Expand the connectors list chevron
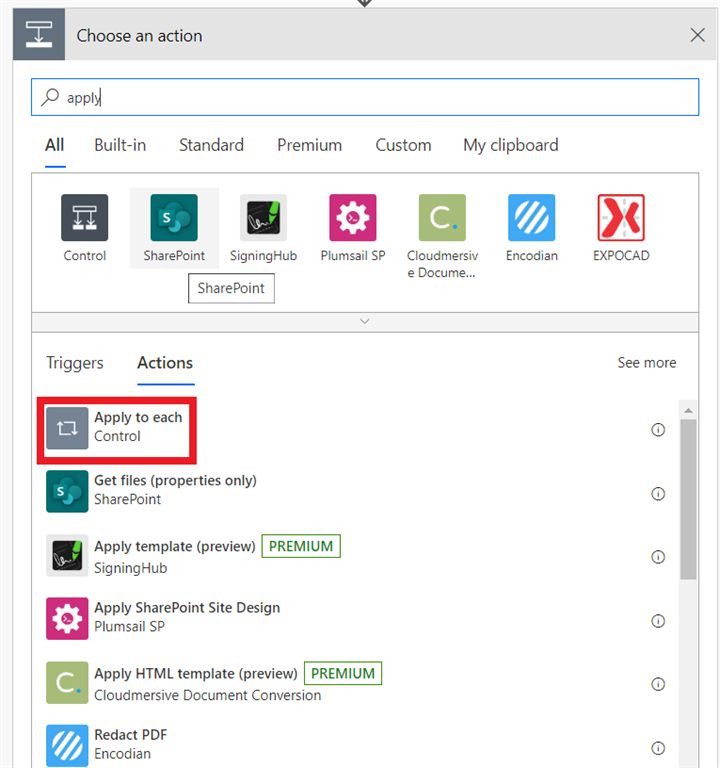Viewport: 720px width, 768px height. (364, 321)
